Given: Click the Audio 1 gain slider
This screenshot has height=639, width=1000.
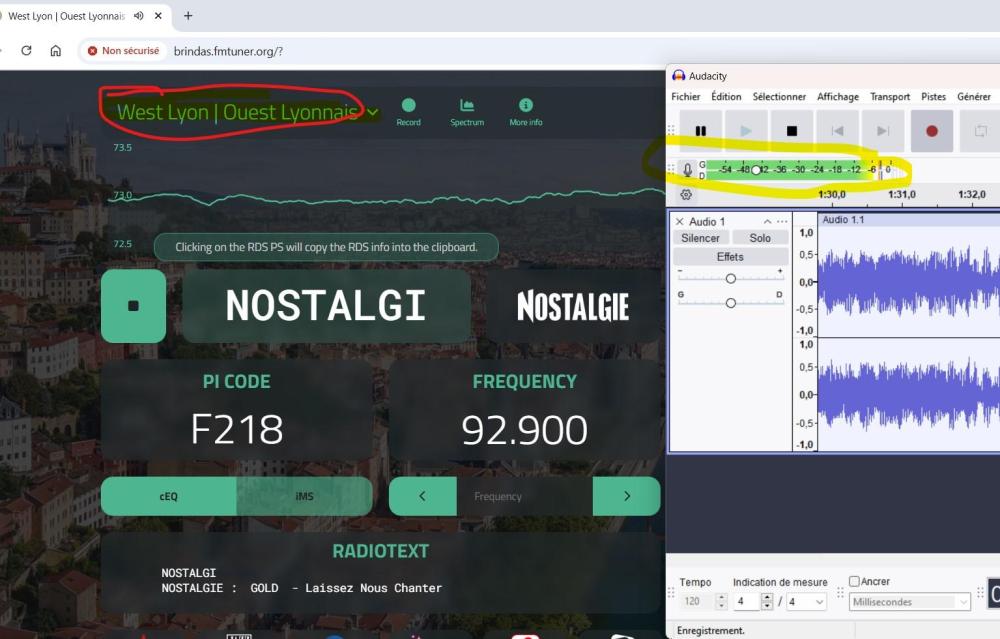Looking at the screenshot, I should 731,279.
